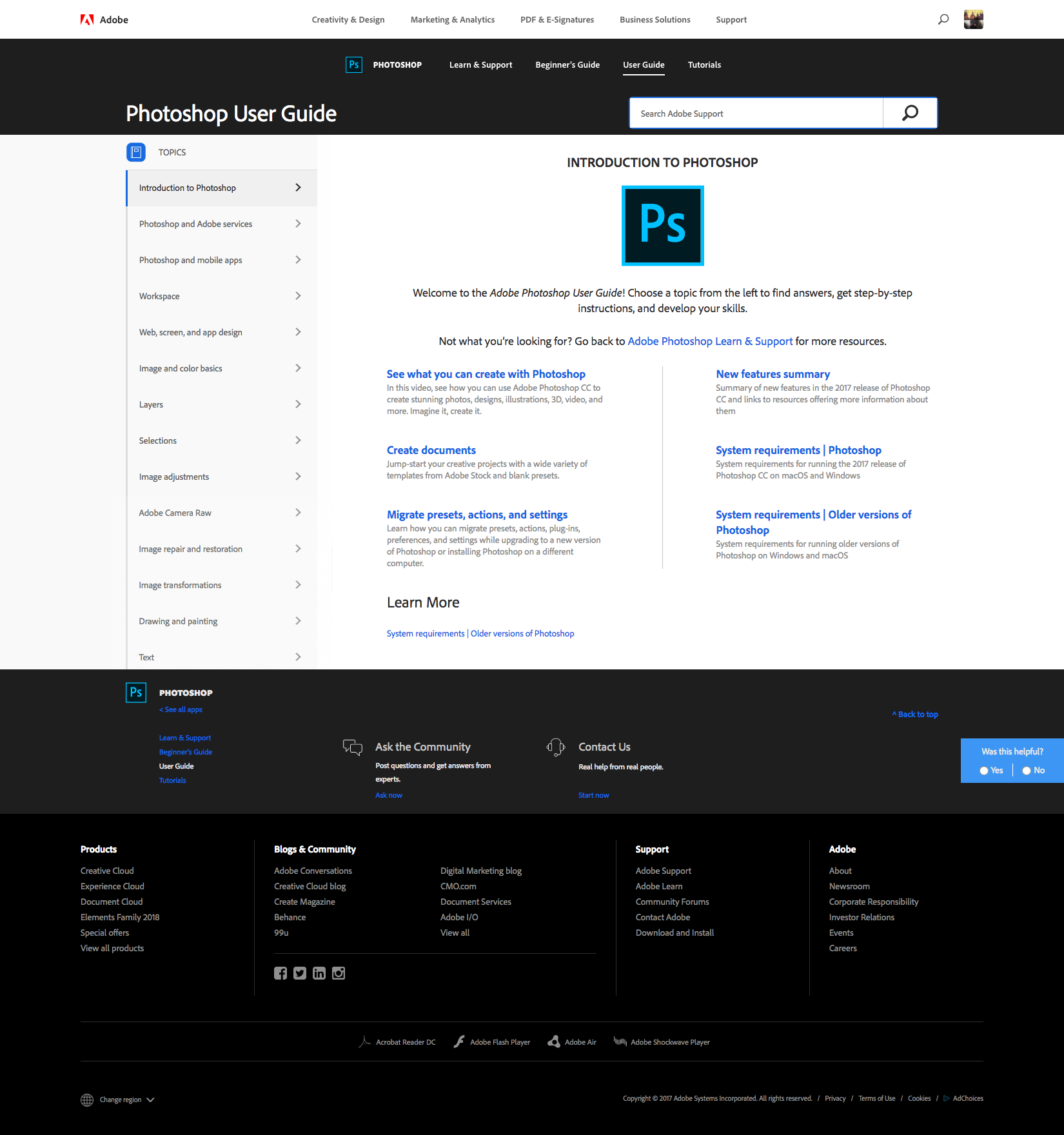1064x1135 pixels.
Task: Open the Twitter social icon
Action: click(x=300, y=973)
